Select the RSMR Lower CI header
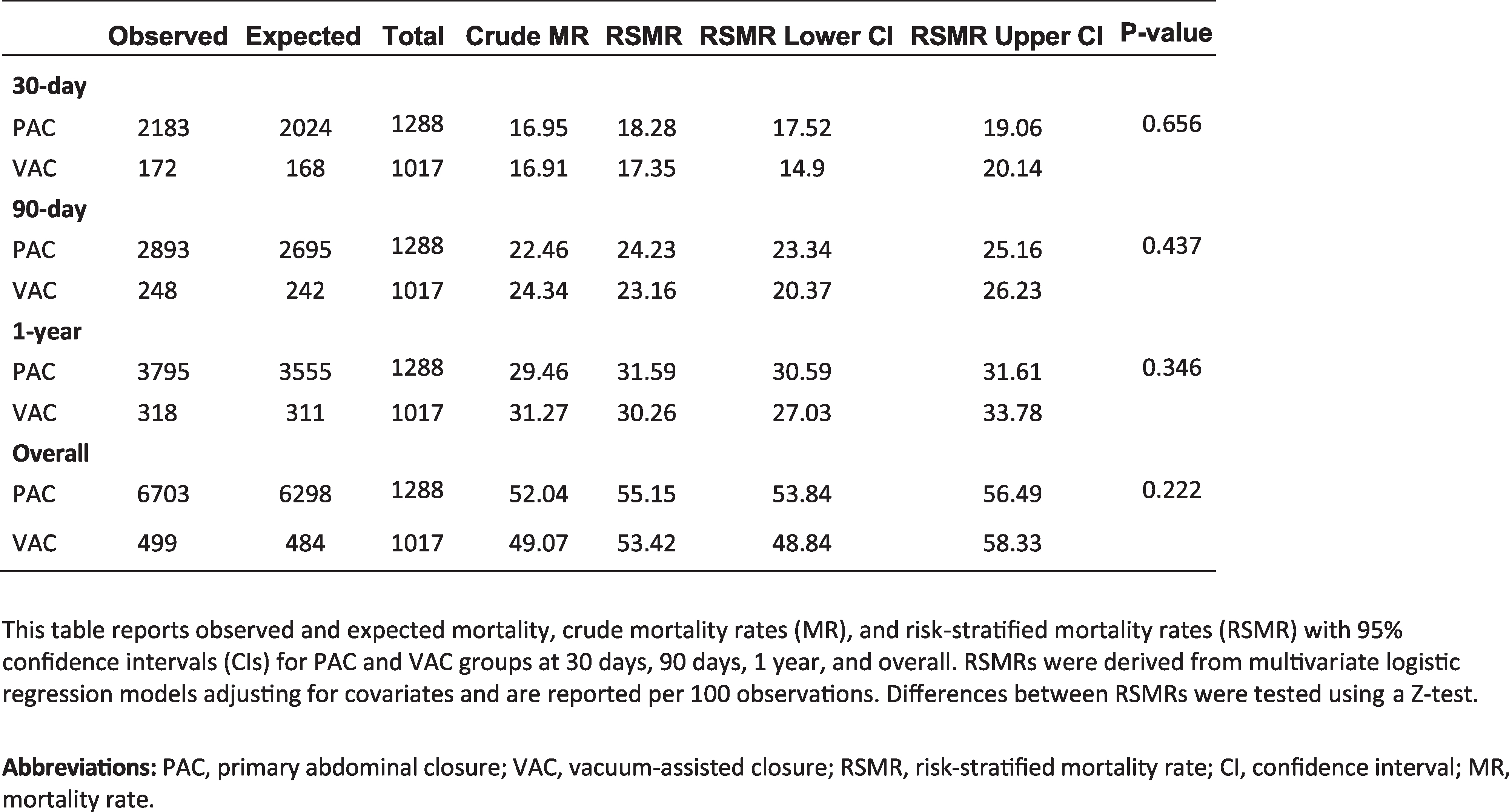 (x=796, y=36)
